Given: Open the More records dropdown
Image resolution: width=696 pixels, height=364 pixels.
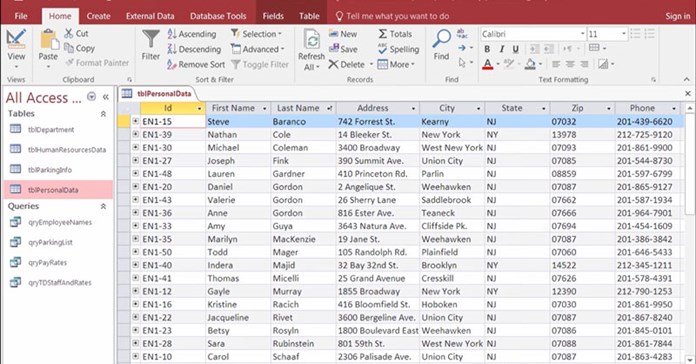Looking at the screenshot, I should (396, 64).
